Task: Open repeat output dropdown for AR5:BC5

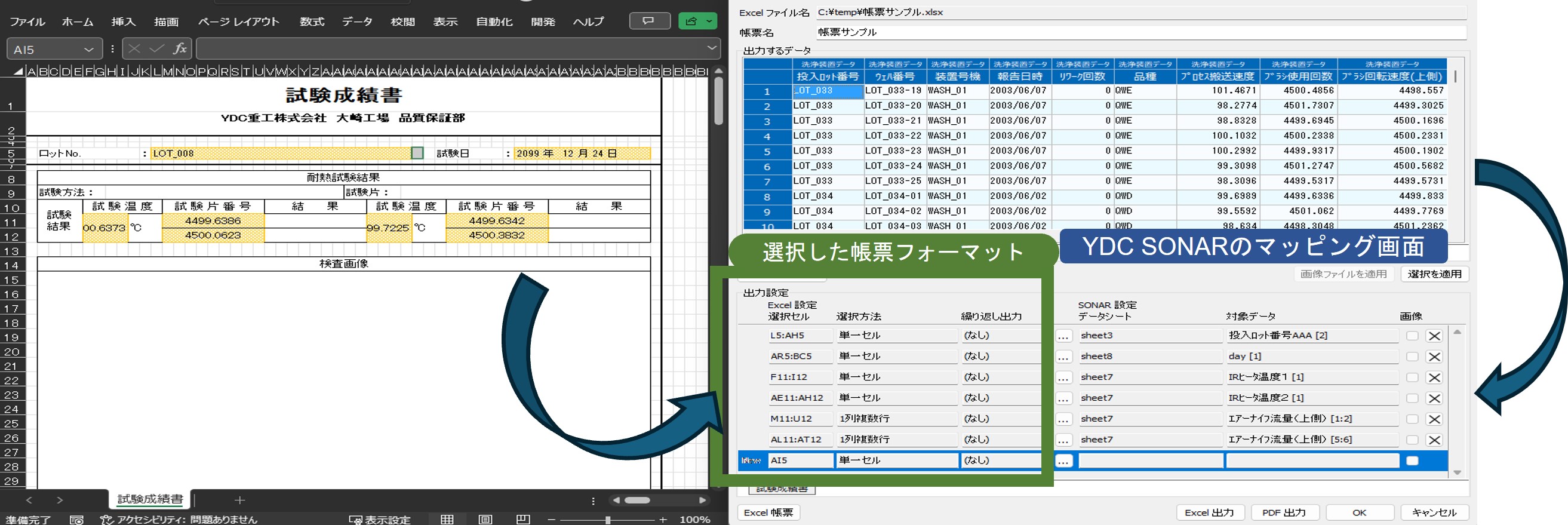Action: click(1002, 356)
